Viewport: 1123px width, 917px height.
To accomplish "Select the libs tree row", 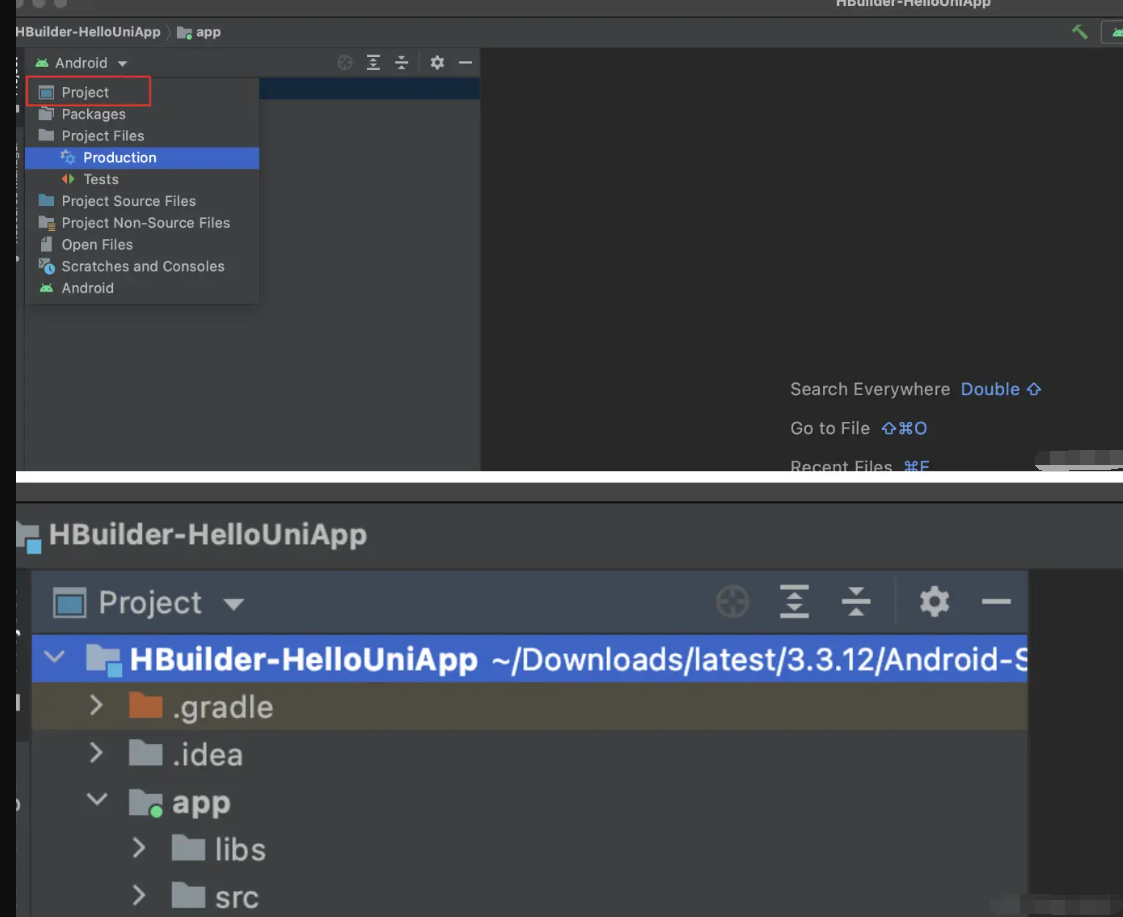I will (x=529, y=849).
